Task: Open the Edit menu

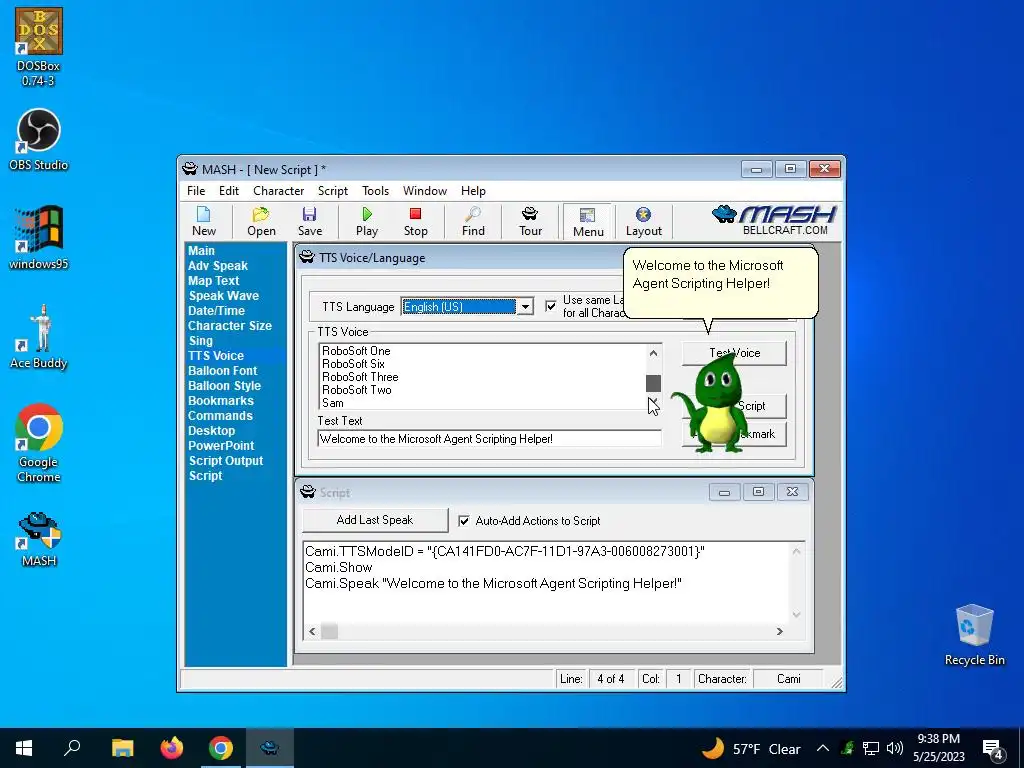Action: 229,191
